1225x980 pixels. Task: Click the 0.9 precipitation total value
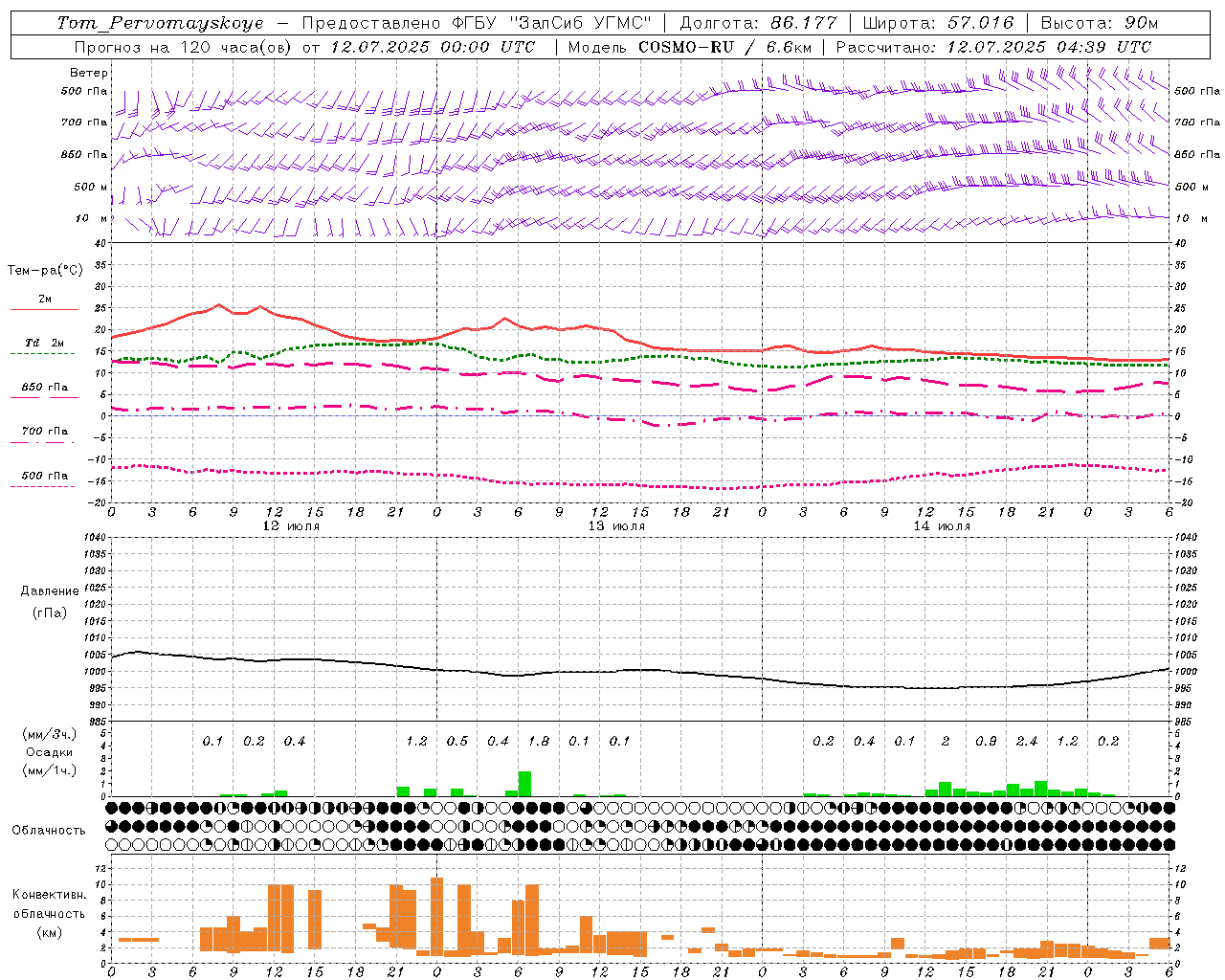click(986, 741)
